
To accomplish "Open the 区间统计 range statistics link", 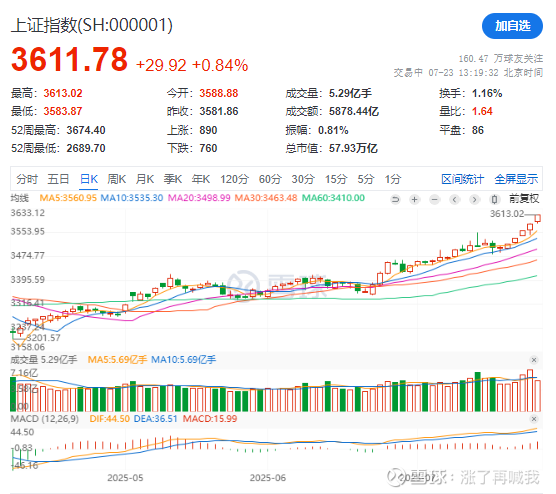I will [462, 179].
